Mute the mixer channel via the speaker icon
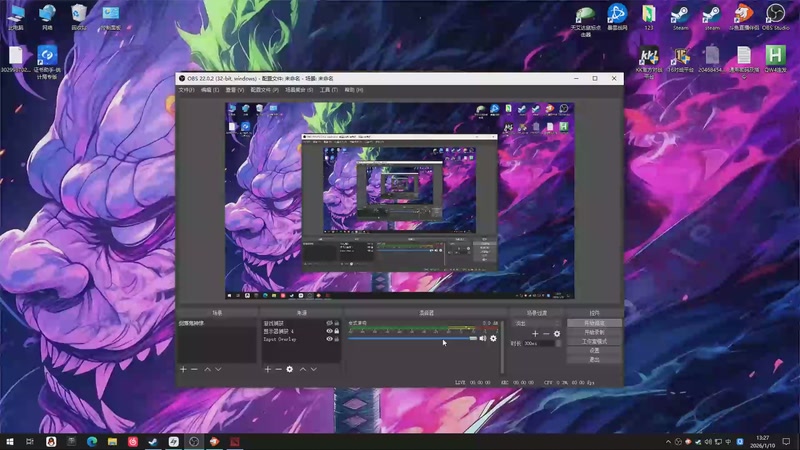The image size is (800, 450). tap(483, 338)
